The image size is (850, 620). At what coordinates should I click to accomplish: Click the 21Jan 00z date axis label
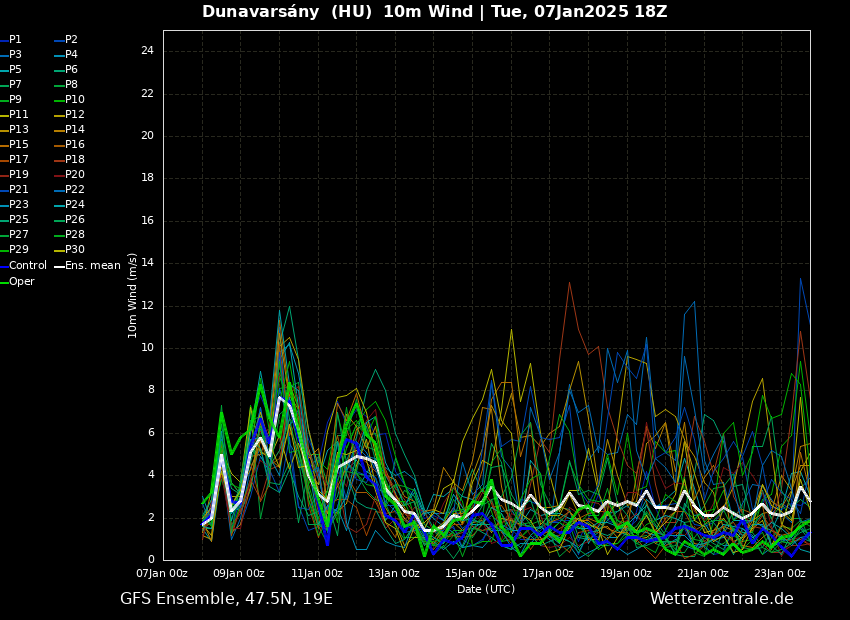[702, 574]
